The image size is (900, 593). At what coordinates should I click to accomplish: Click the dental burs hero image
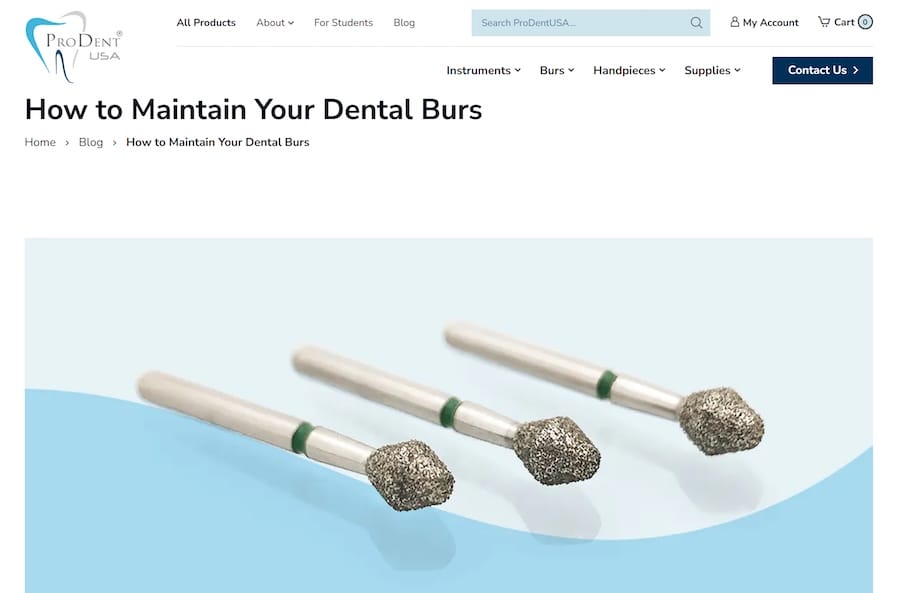449,416
